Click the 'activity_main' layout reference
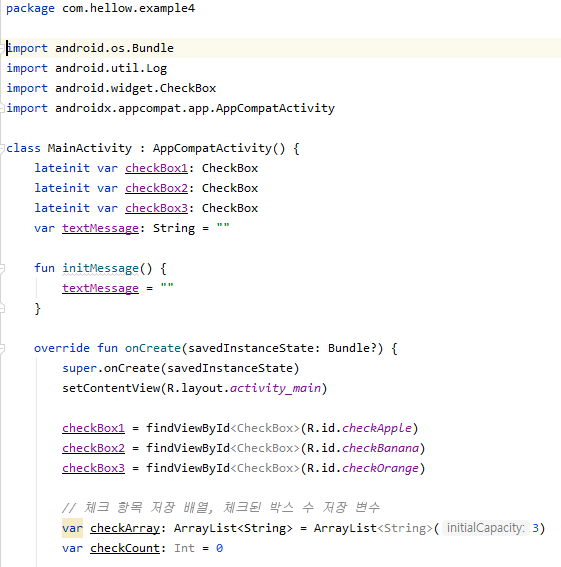561x567 pixels. click(x=275, y=388)
